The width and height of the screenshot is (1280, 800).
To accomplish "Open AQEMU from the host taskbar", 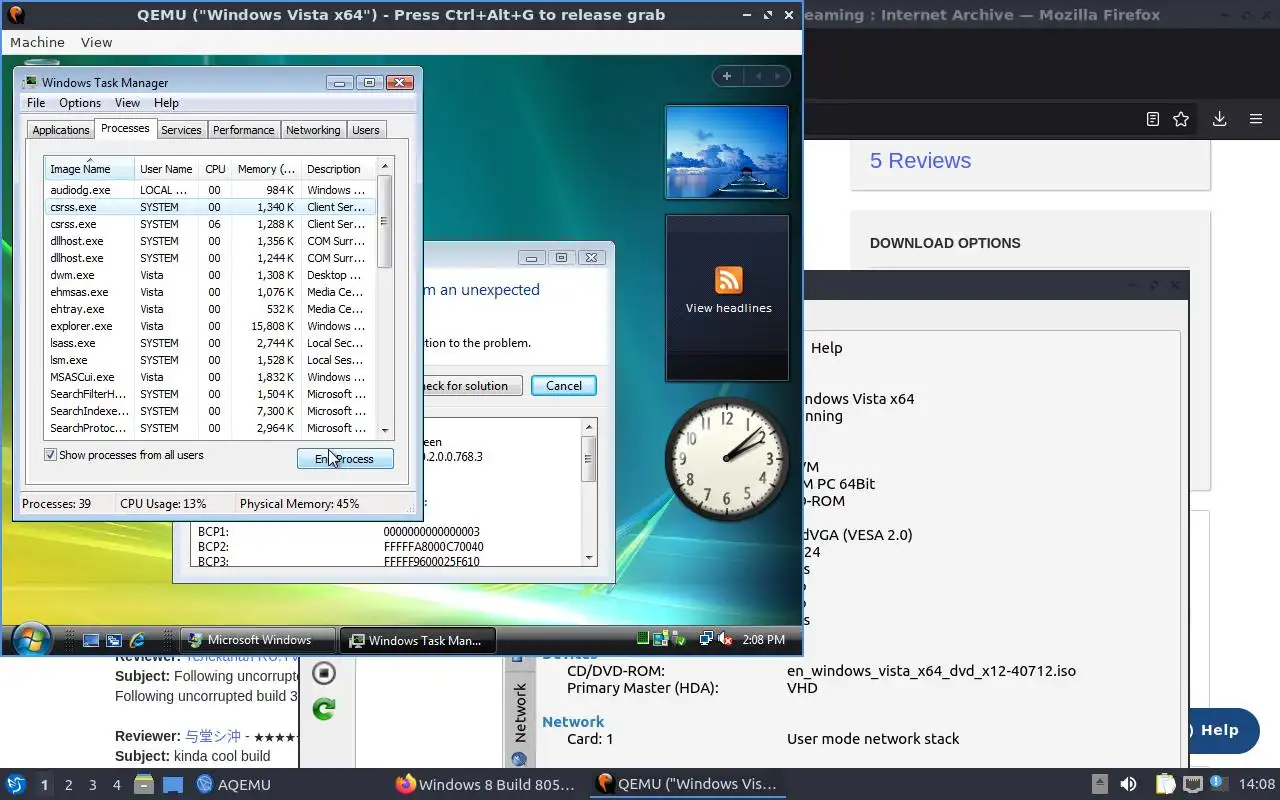I will 233,785.
